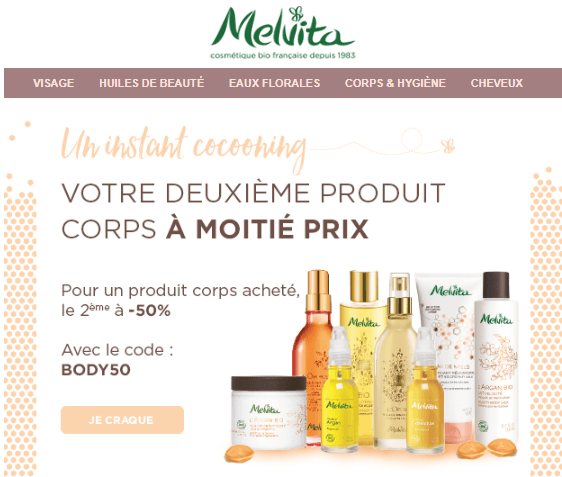Go to CORPS & HYGIÈNE section

coord(395,83)
